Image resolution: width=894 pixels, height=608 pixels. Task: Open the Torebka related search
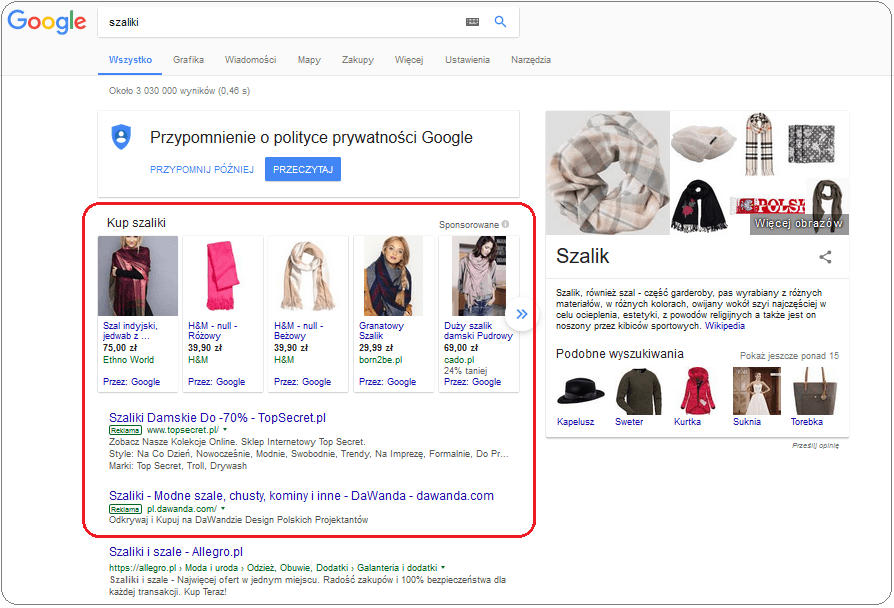pyautogui.click(x=807, y=421)
